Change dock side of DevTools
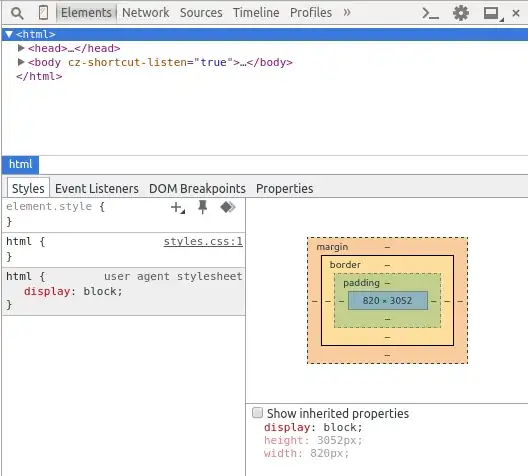Screen dimensions: 528x476 493,14
